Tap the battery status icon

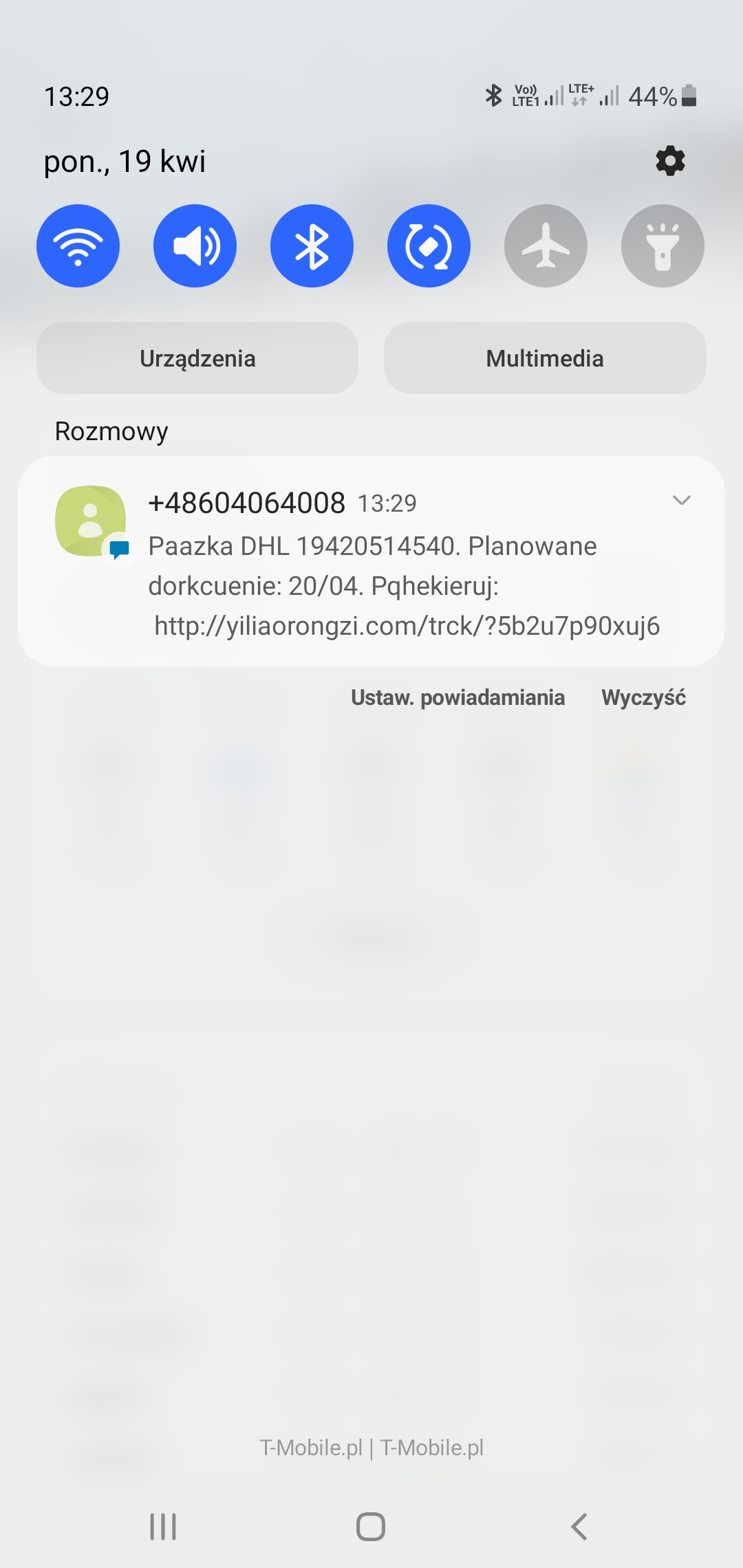[x=689, y=96]
